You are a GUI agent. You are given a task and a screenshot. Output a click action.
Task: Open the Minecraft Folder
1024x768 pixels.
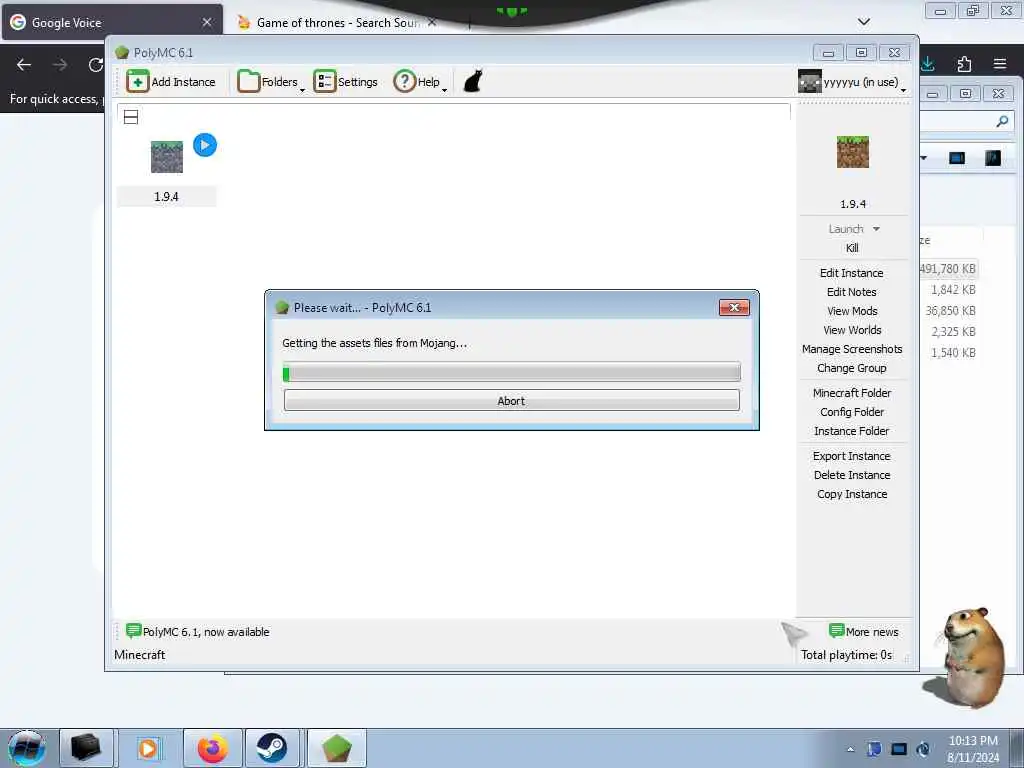(x=852, y=392)
